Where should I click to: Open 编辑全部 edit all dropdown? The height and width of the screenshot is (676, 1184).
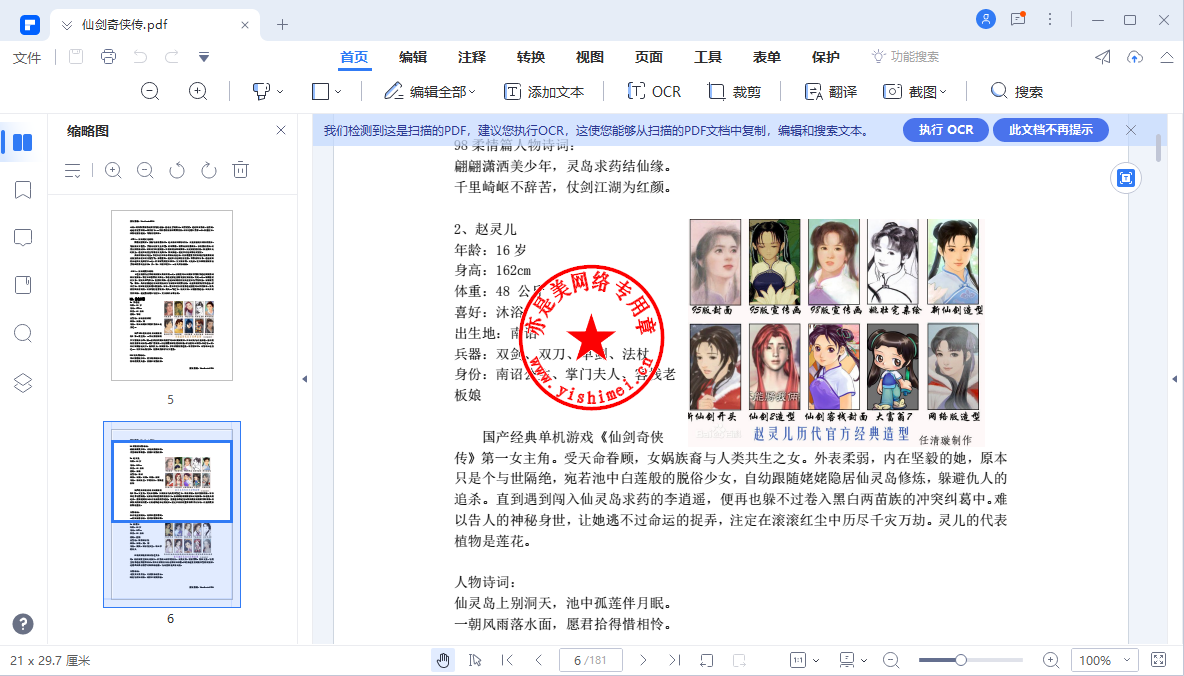[x=430, y=91]
